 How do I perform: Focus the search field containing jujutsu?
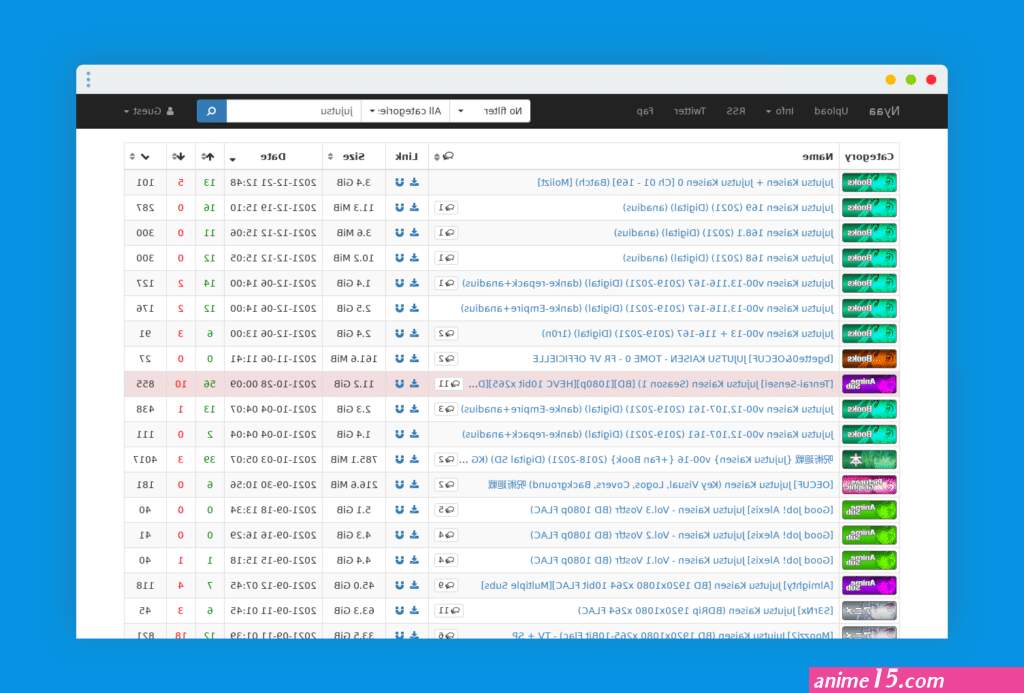[x=294, y=111]
